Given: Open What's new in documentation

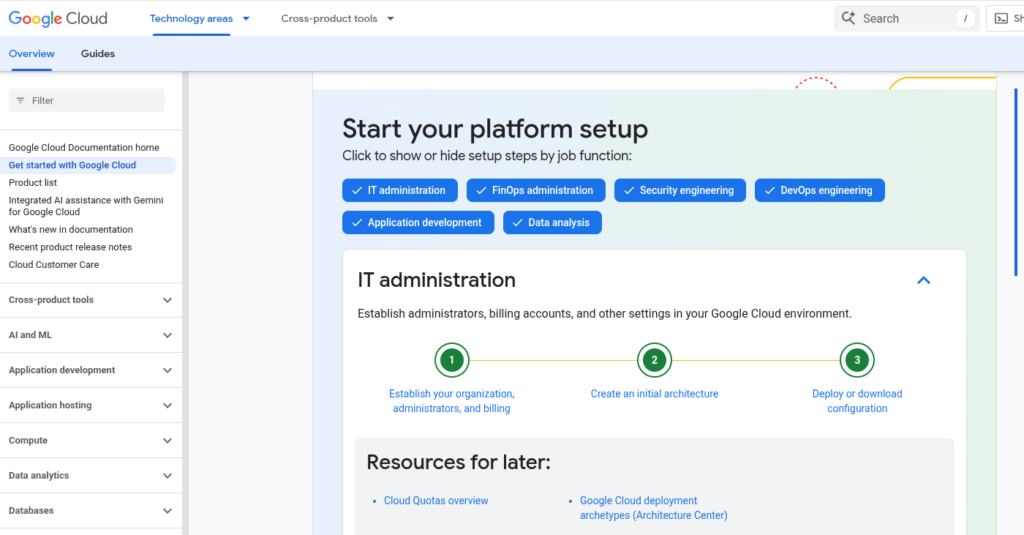Looking at the screenshot, I should 71,229.
